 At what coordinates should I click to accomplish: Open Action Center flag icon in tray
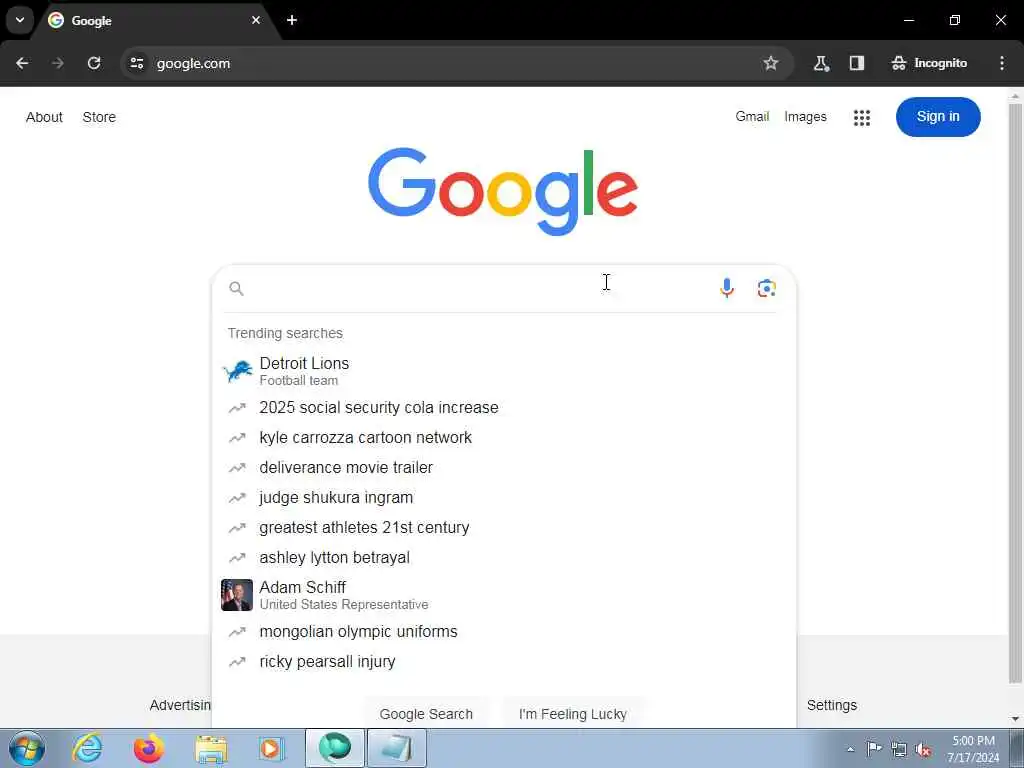pyautogui.click(x=874, y=749)
